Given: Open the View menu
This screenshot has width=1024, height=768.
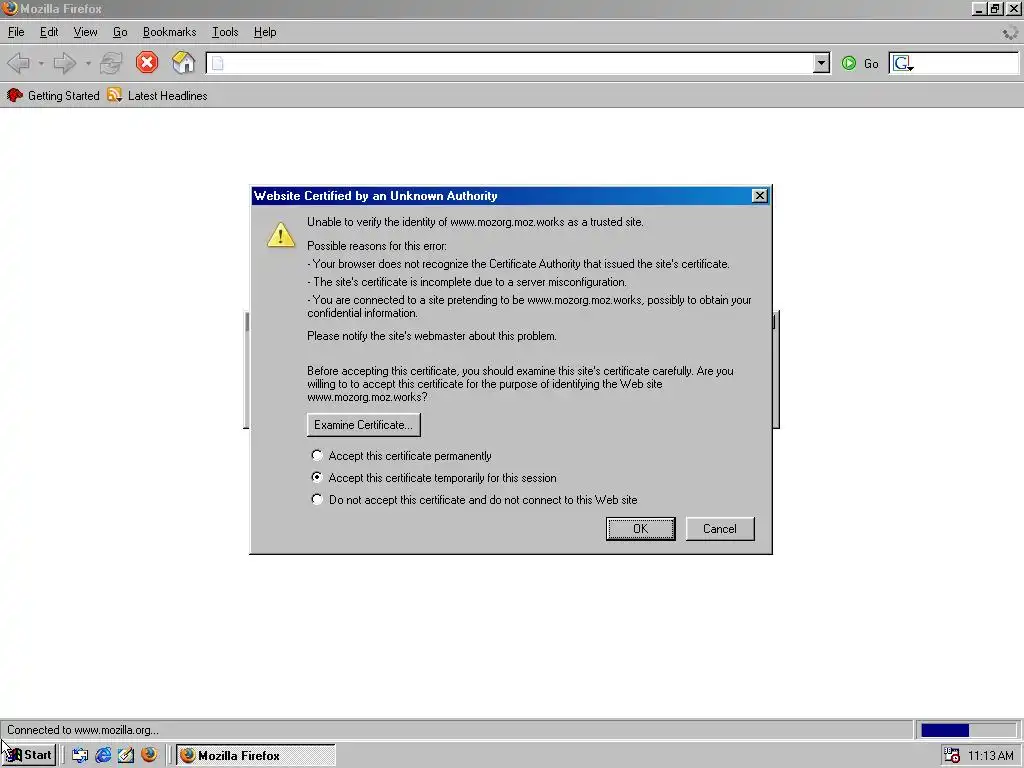Looking at the screenshot, I should click(85, 32).
